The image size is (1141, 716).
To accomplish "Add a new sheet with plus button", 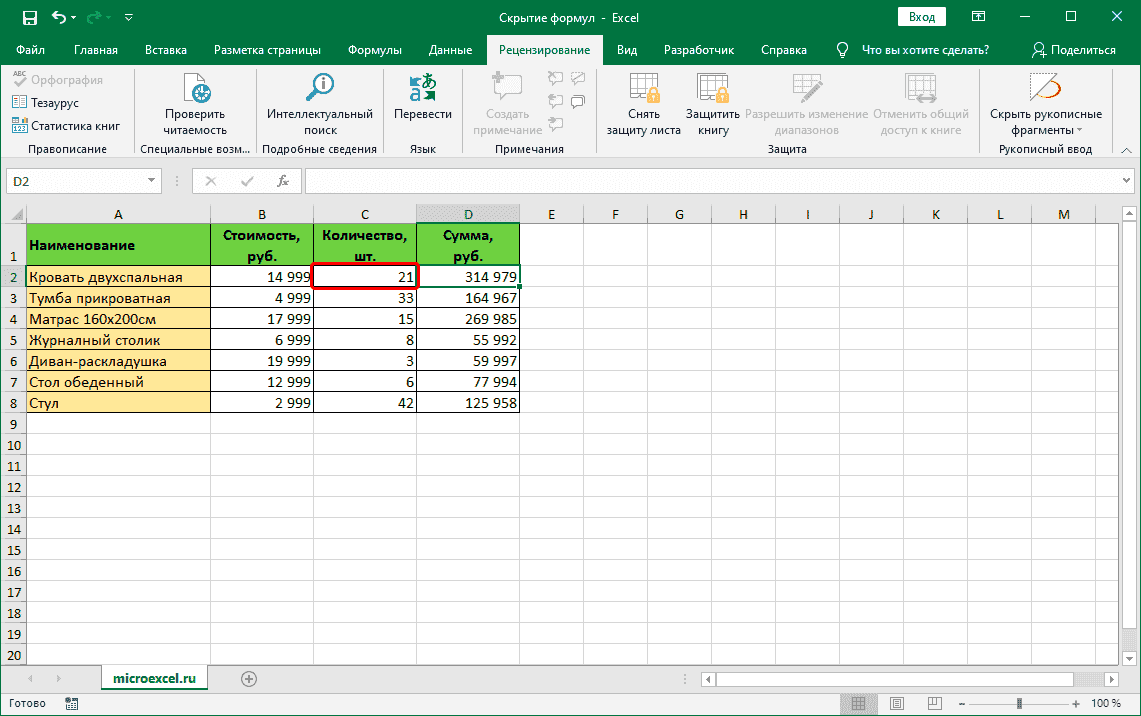I will [x=249, y=678].
